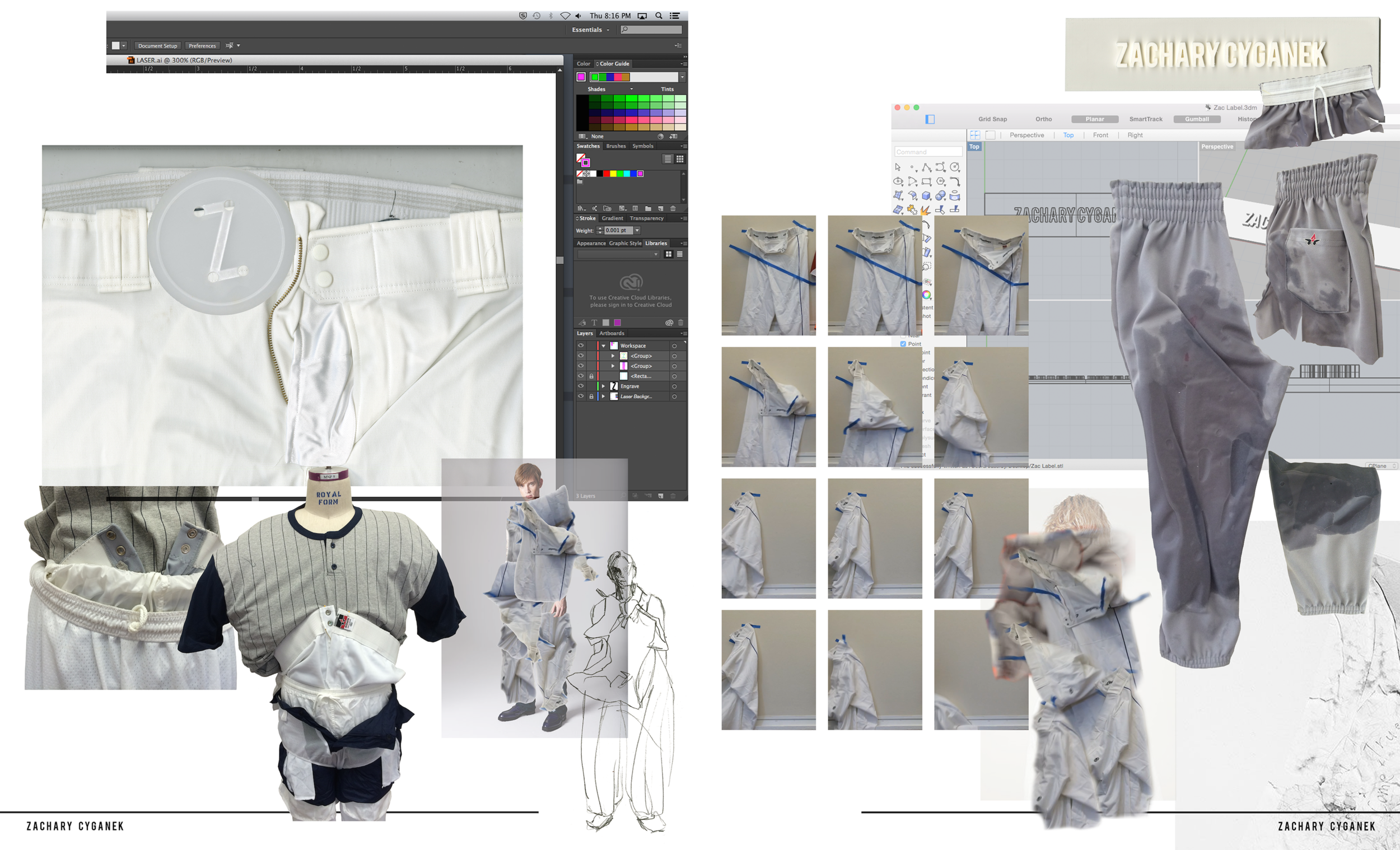Screen dimensions: 1400x850
Task: Select the Rhino pointer selection tool
Action: [898, 167]
